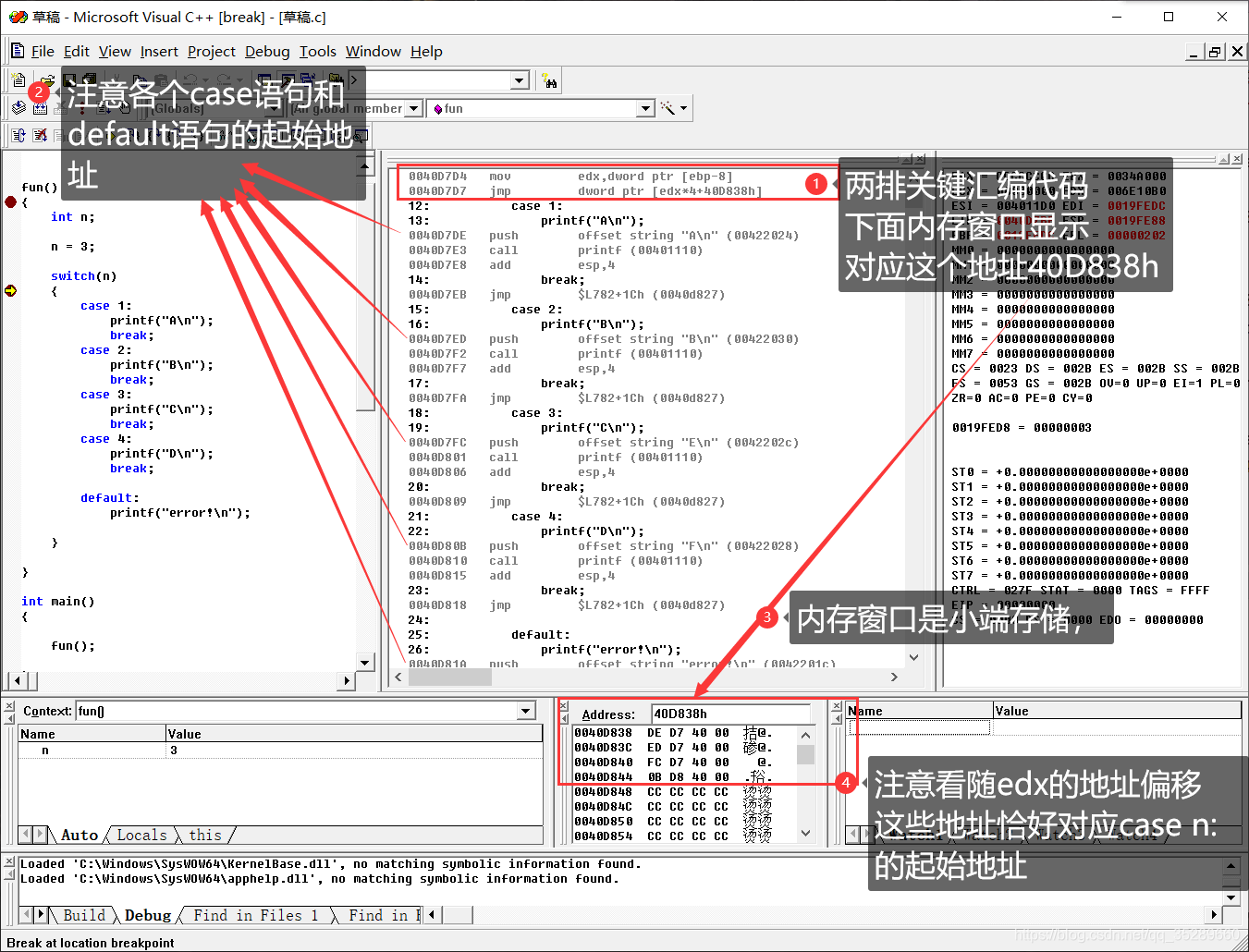Screen dimensions: 1249x952
Task: Close the Variables docked window
Action: pos(9,706)
